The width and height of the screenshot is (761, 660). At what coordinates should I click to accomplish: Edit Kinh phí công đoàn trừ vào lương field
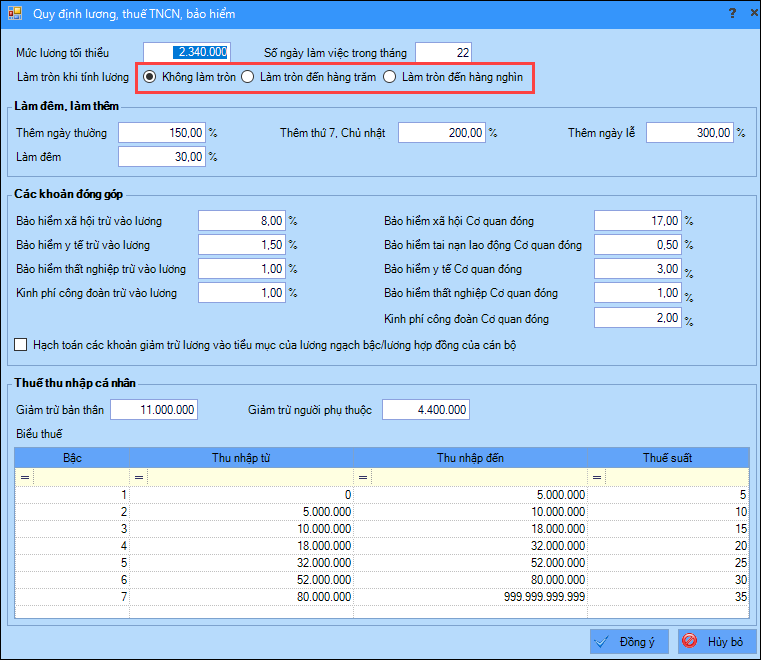[x=242, y=293]
